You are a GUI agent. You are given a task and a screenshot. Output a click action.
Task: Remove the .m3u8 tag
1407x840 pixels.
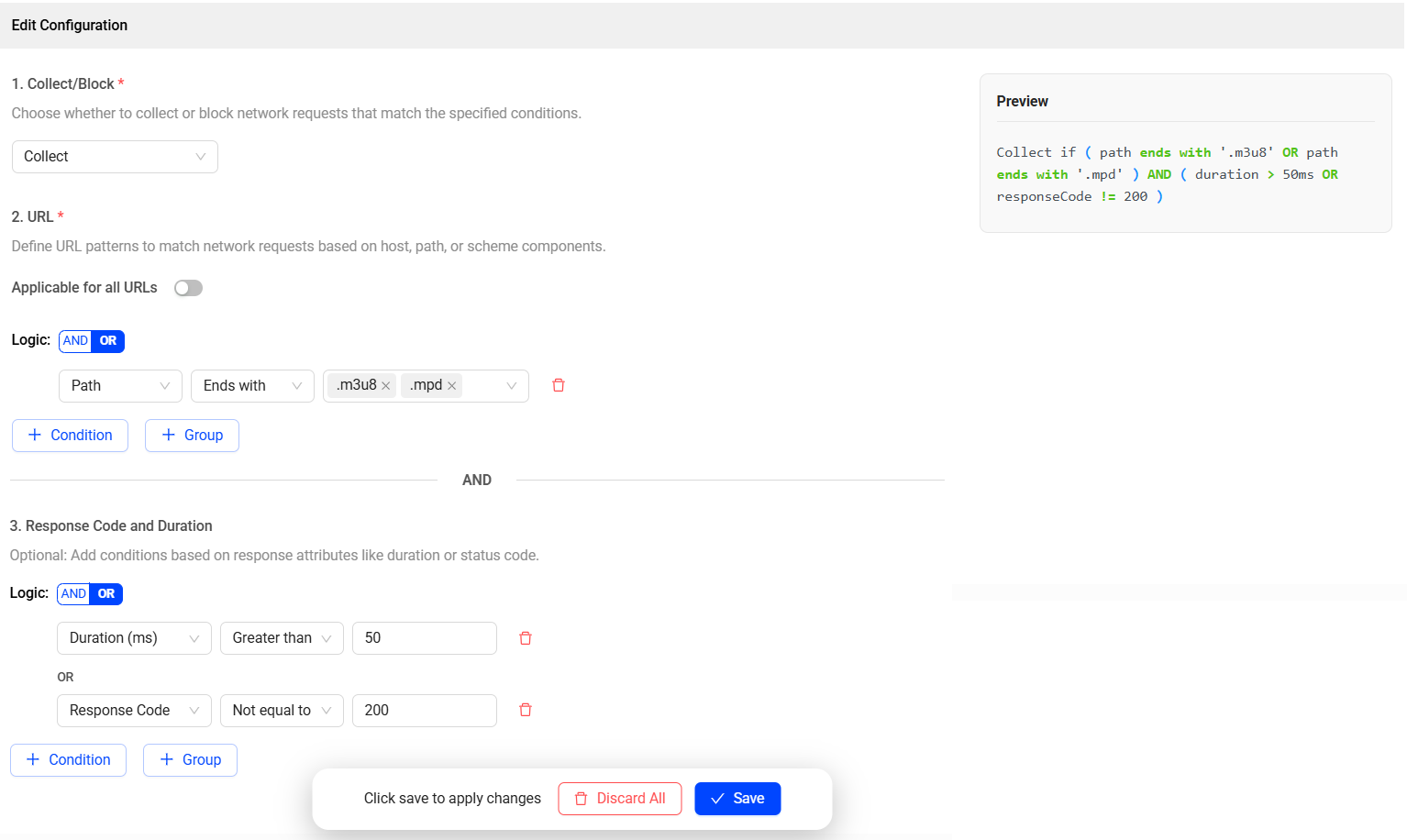(386, 386)
